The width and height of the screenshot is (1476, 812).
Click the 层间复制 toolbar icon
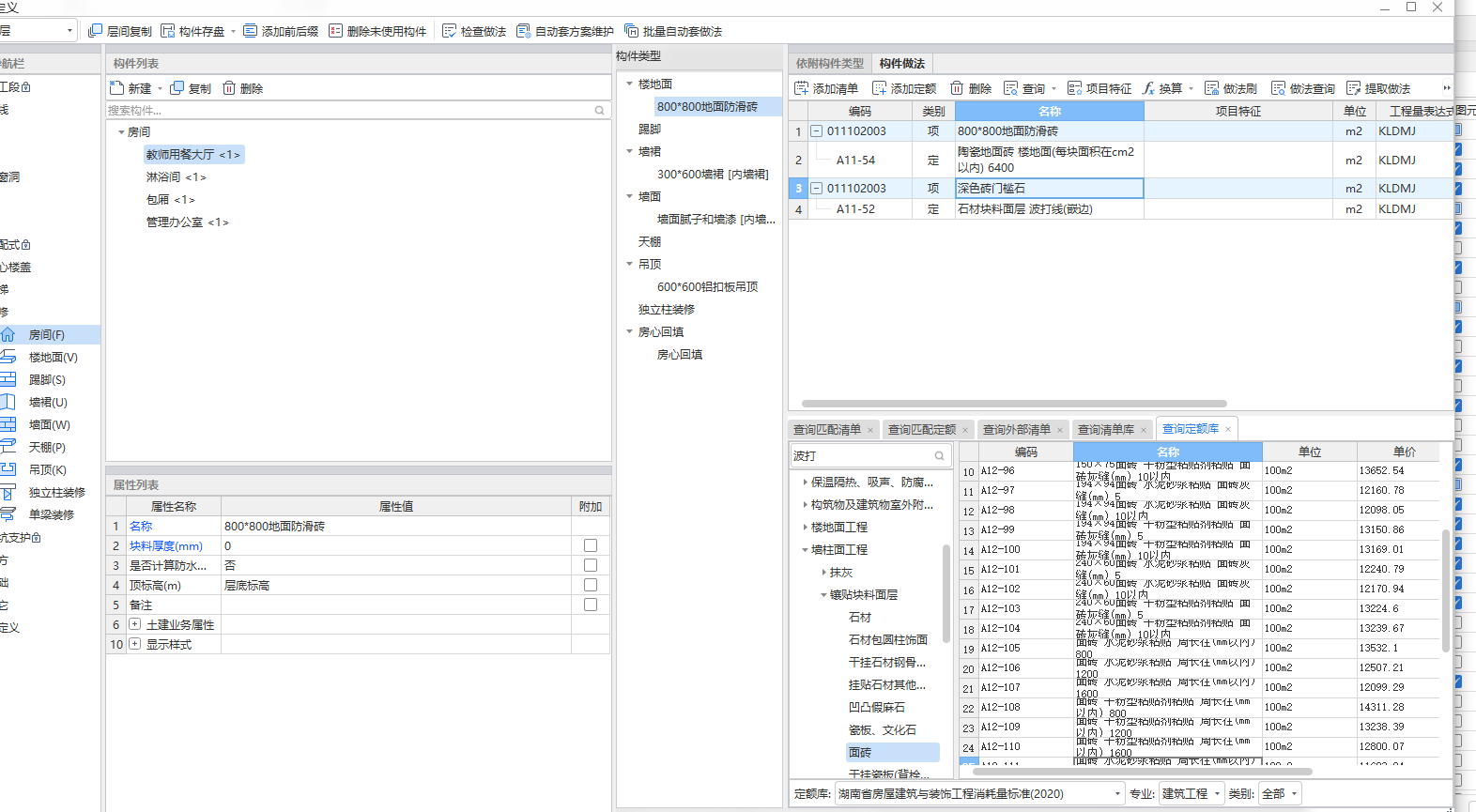coord(95,31)
